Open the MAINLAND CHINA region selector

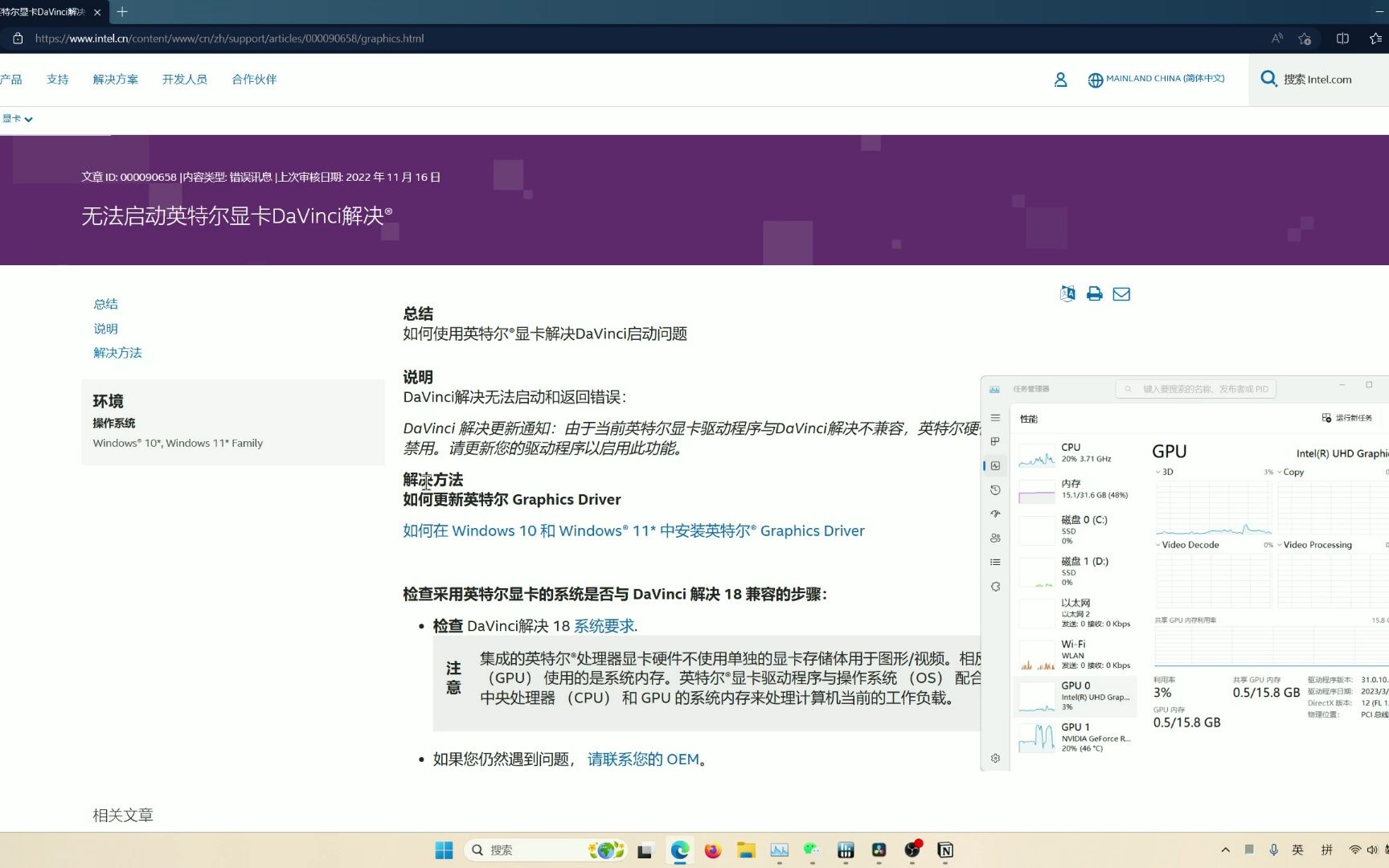(x=1156, y=79)
